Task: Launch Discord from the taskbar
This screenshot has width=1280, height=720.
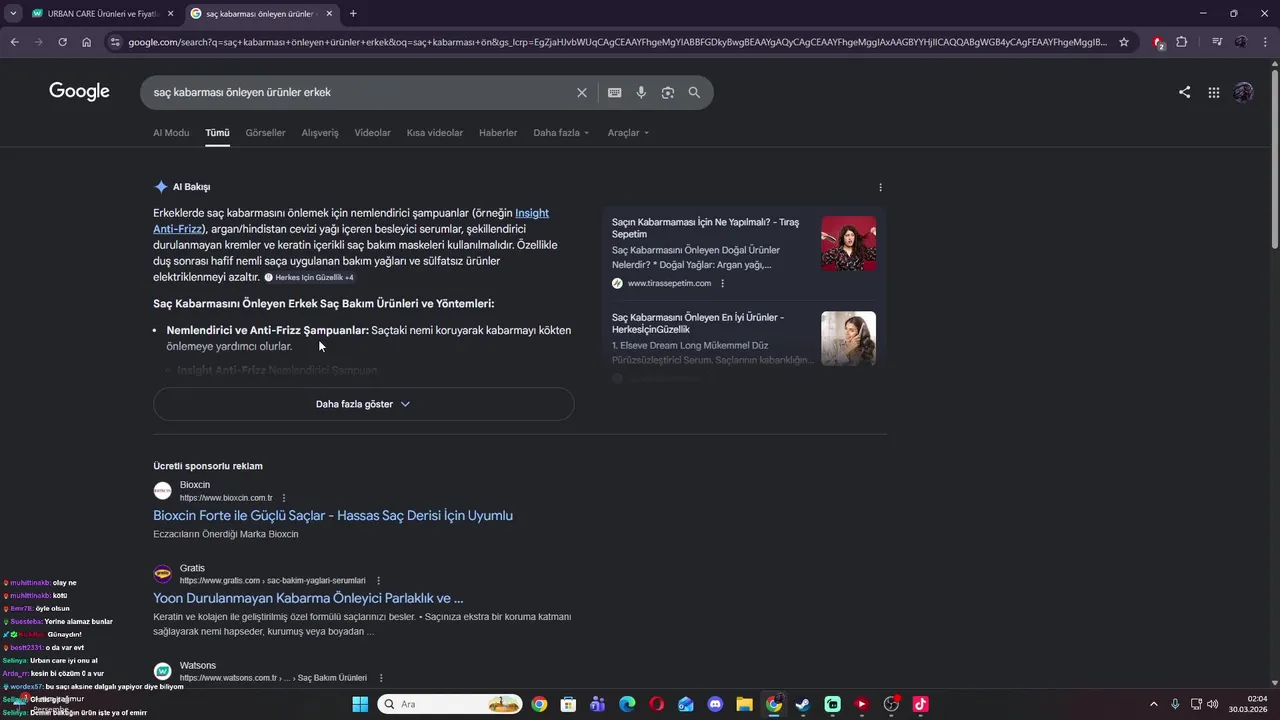Action: point(715,704)
